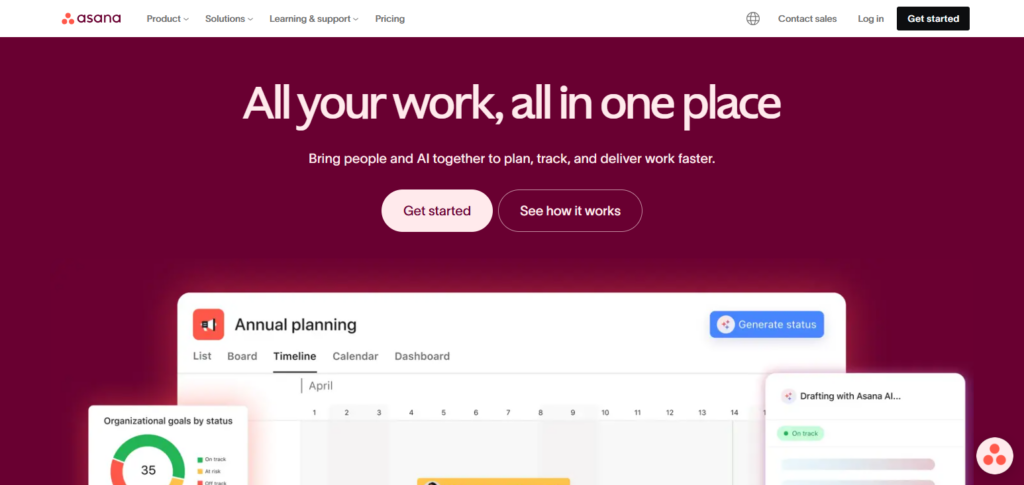Click the Log in link
Image resolution: width=1024 pixels, height=485 pixels.
(870, 19)
